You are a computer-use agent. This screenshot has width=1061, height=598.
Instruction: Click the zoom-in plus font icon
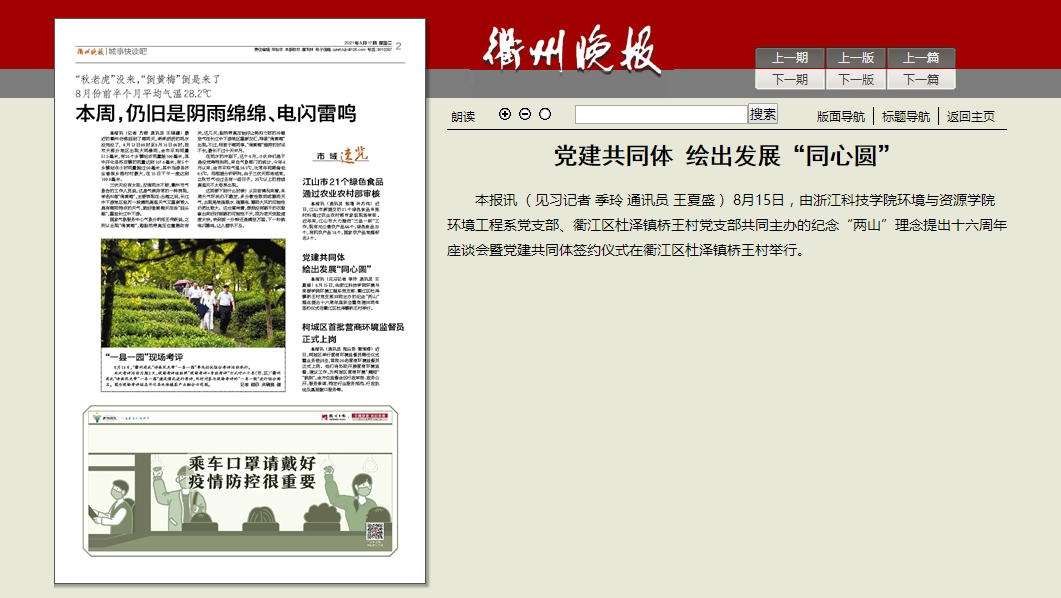(505, 114)
